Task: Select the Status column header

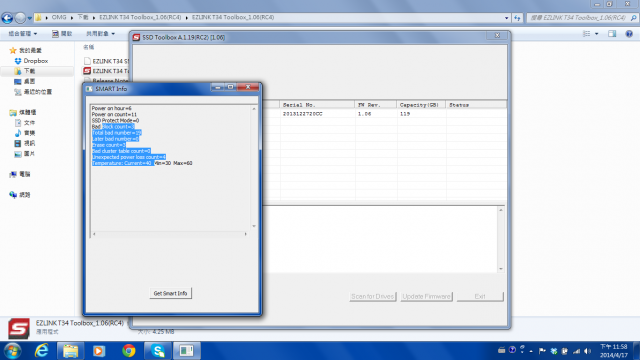Action: pyautogui.click(x=476, y=105)
